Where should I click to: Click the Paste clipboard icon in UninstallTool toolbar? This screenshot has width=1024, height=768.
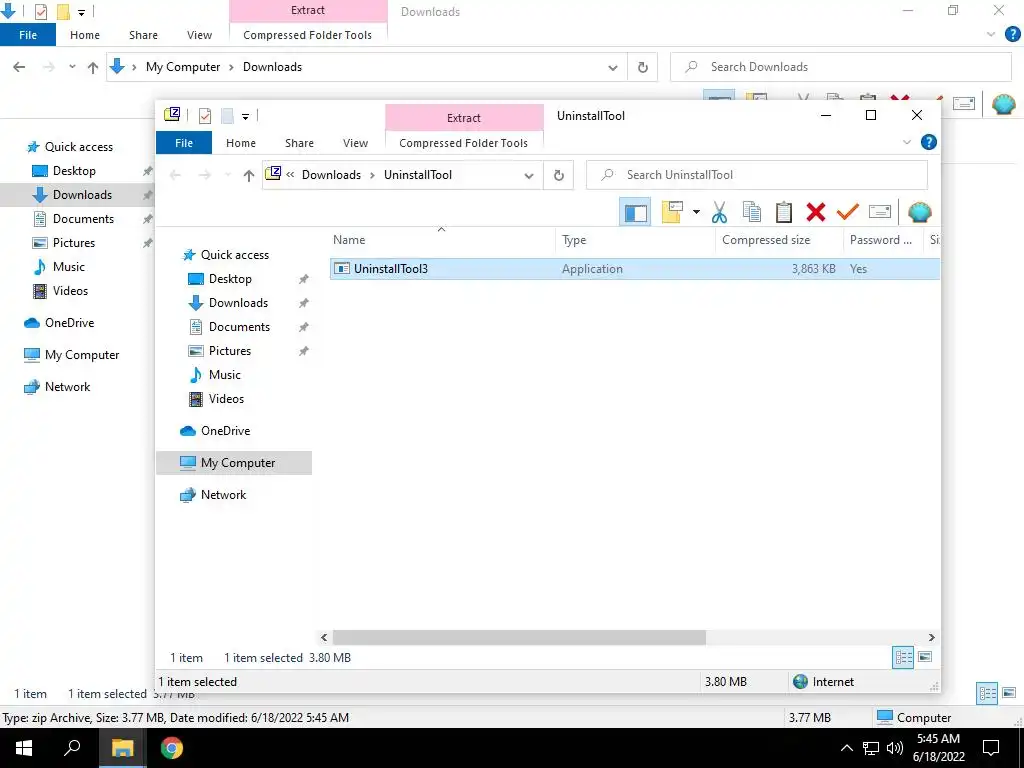pyautogui.click(x=784, y=212)
